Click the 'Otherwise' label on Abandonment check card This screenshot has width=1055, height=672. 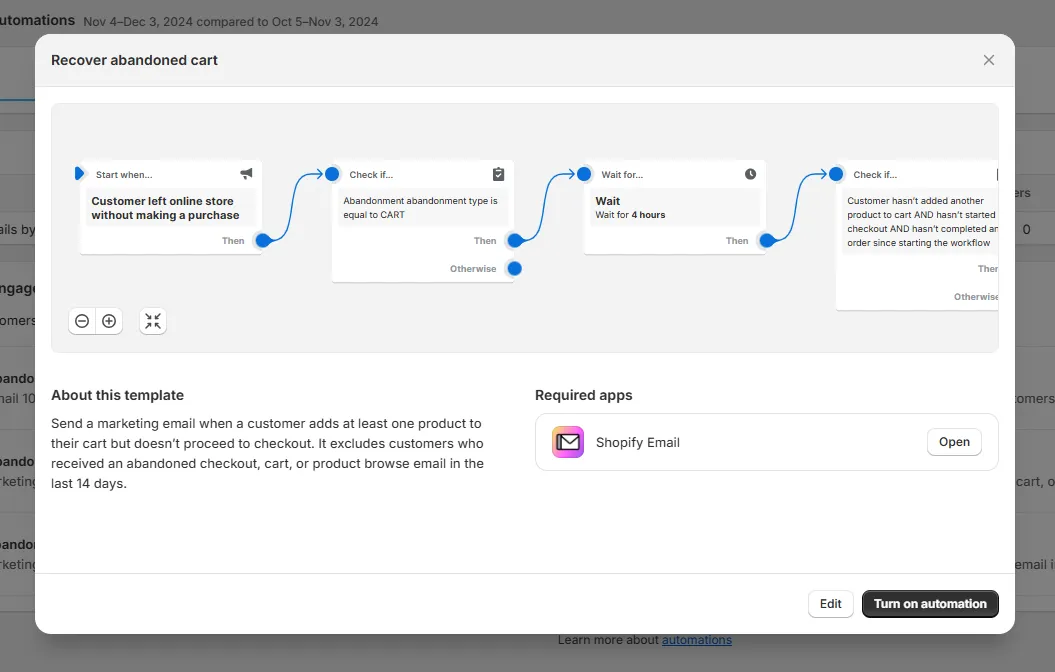coord(473,268)
